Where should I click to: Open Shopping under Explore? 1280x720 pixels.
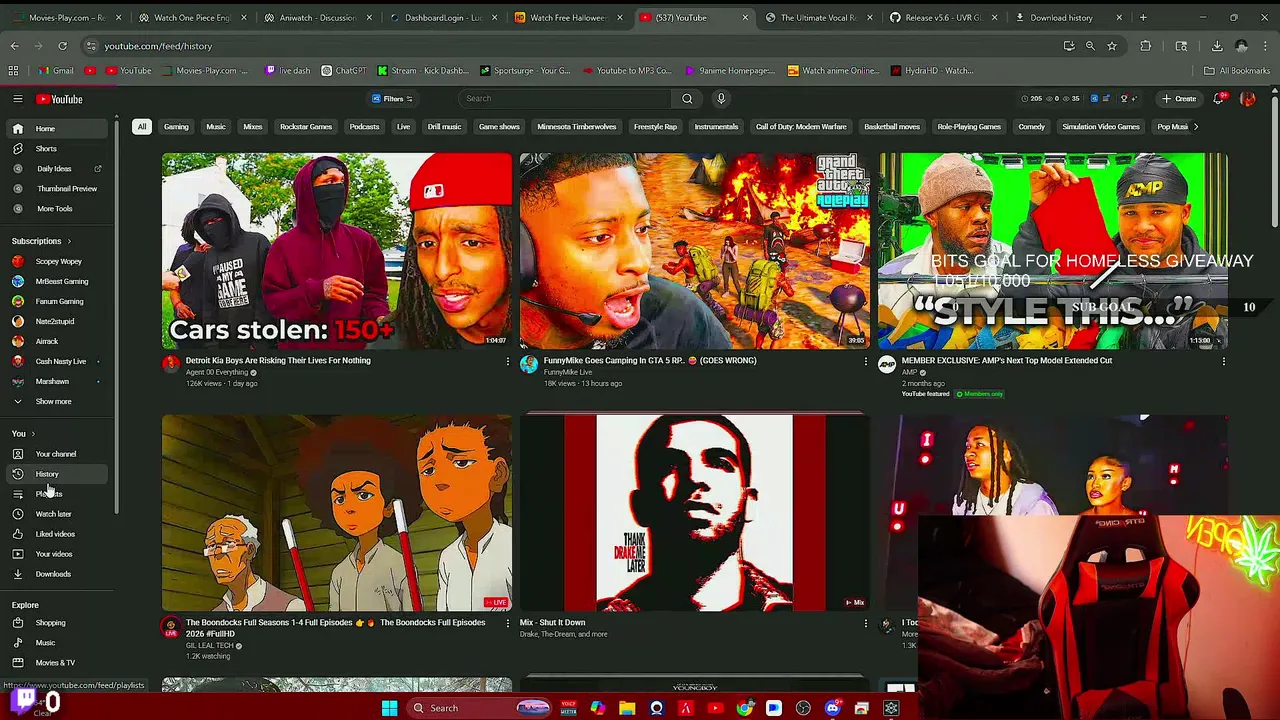pos(50,623)
